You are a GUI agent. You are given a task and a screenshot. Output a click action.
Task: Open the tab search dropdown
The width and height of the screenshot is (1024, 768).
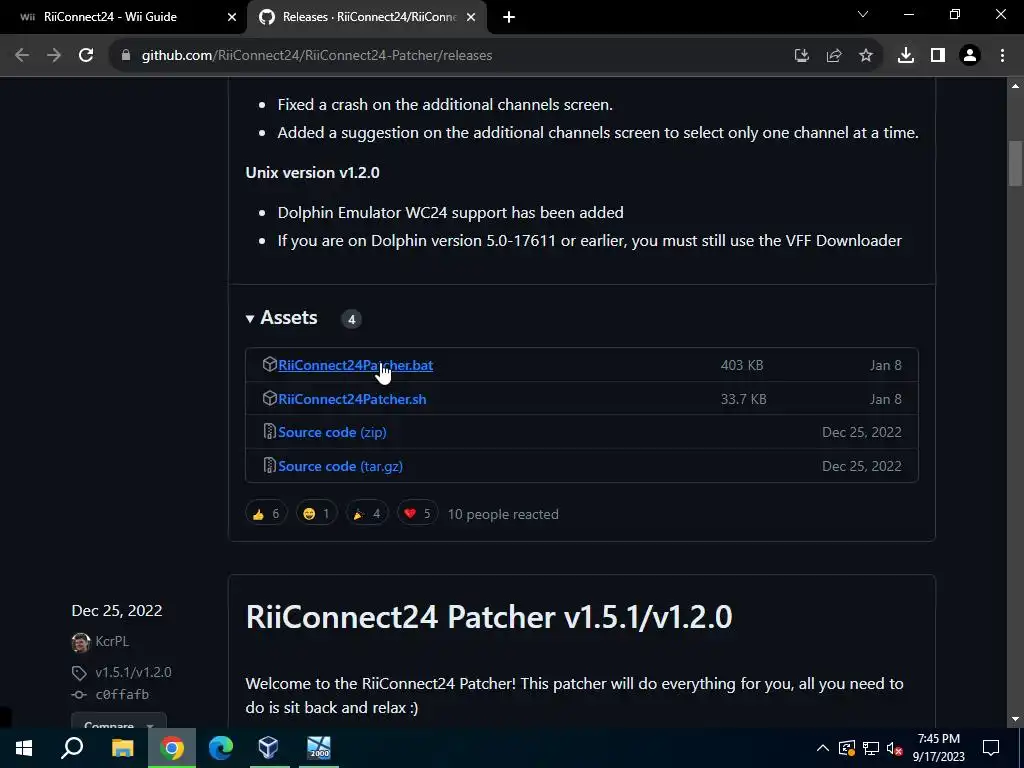pos(863,14)
